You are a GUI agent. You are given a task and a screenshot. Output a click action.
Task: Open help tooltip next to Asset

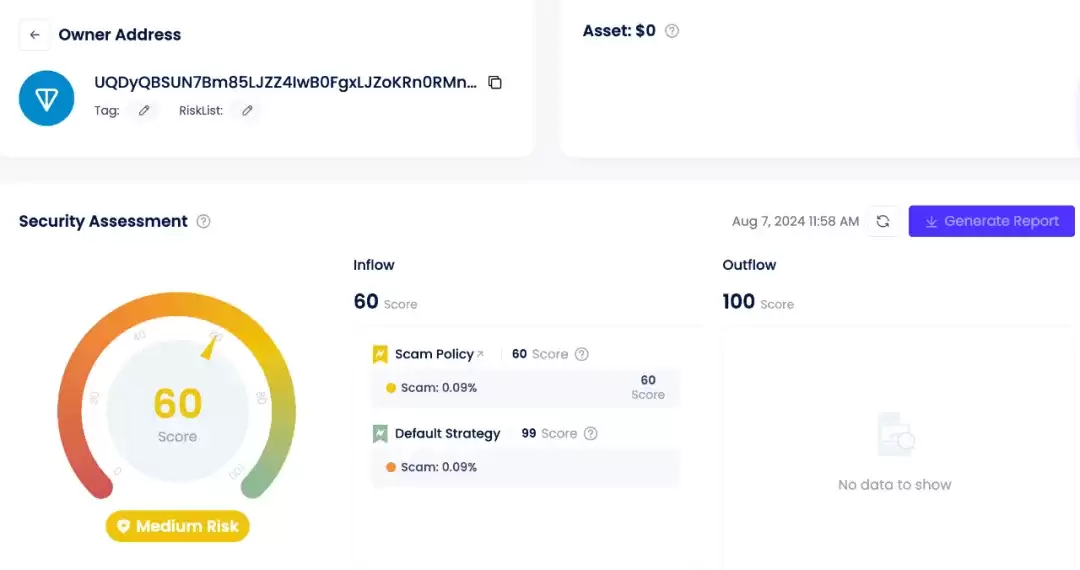tap(672, 31)
